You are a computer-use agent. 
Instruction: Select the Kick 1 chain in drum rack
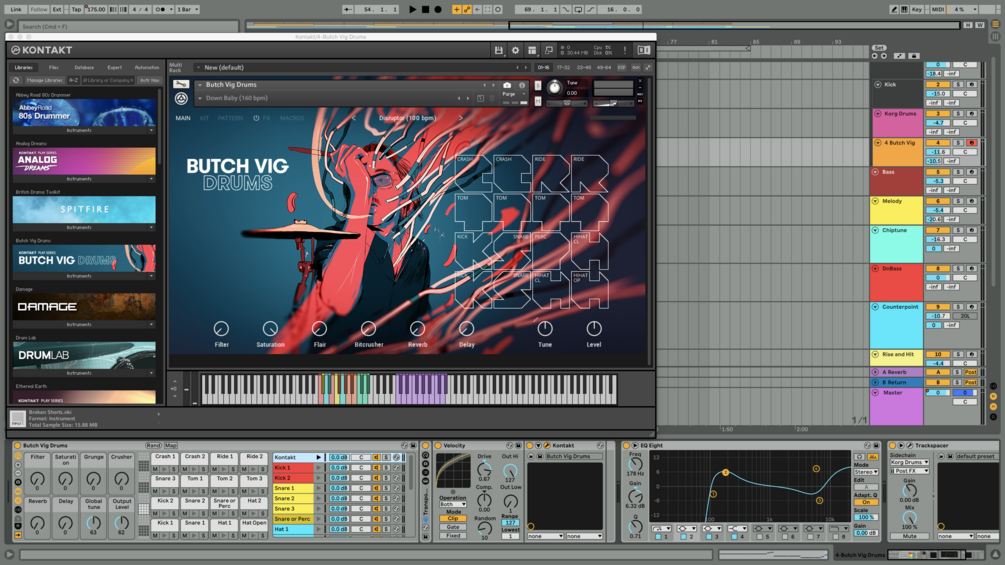click(294, 468)
